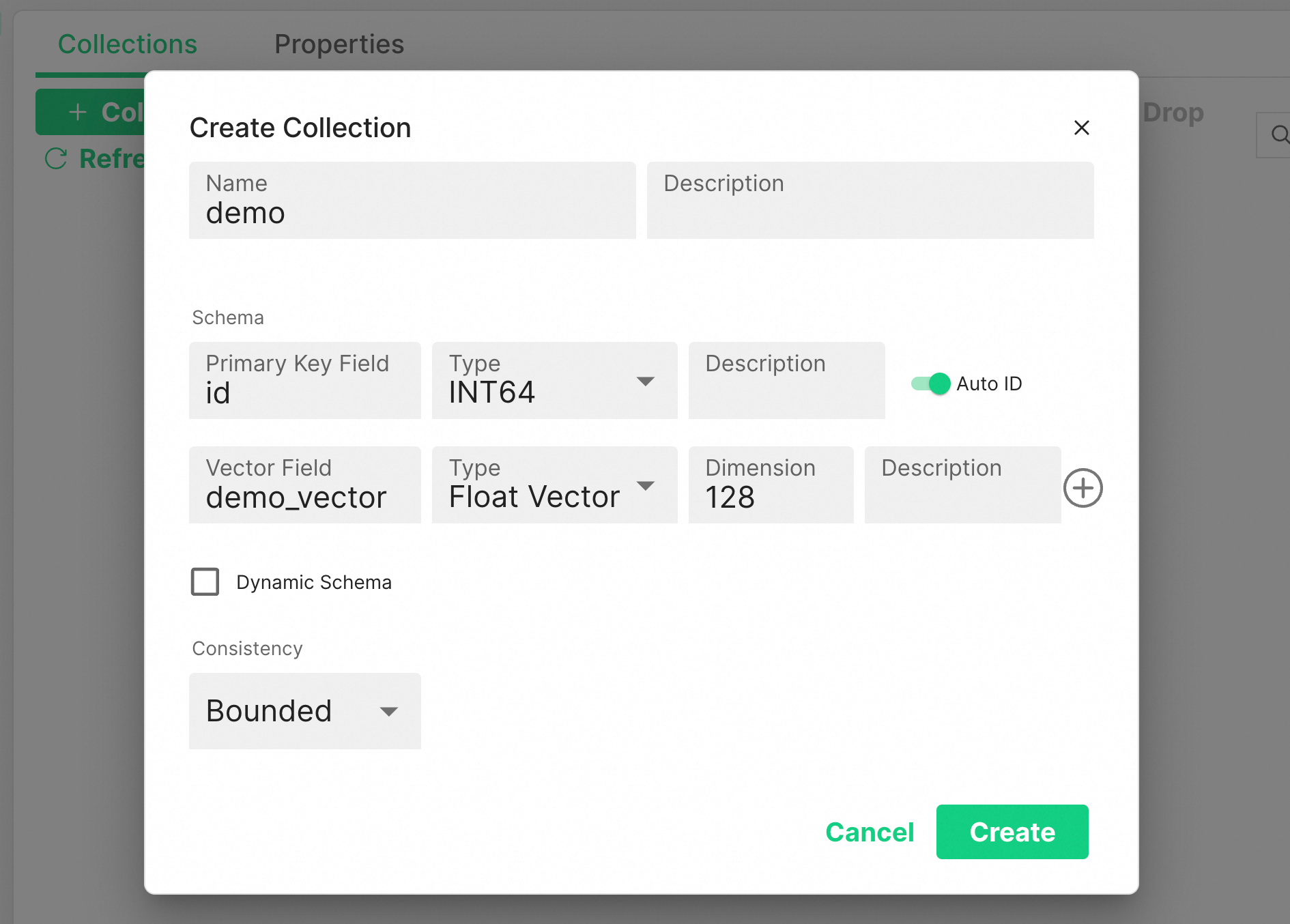This screenshot has width=1290, height=924.
Task: Close the Create Collection dialog
Action: click(1081, 128)
